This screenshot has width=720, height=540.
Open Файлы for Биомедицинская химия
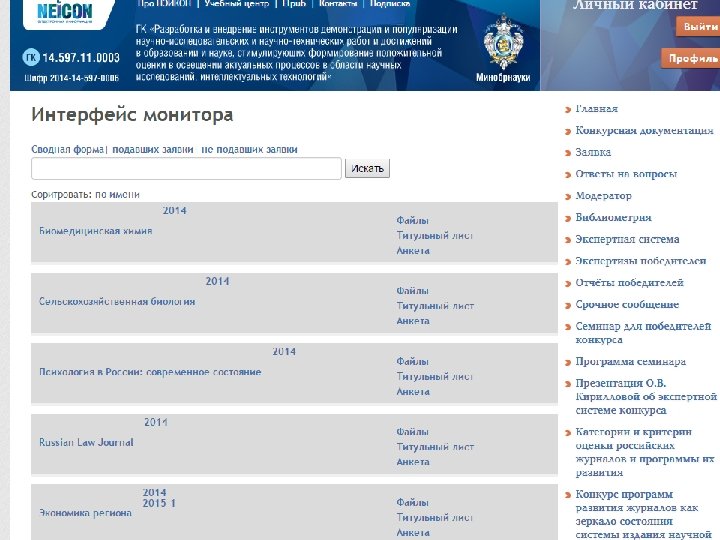tap(412, 220)
